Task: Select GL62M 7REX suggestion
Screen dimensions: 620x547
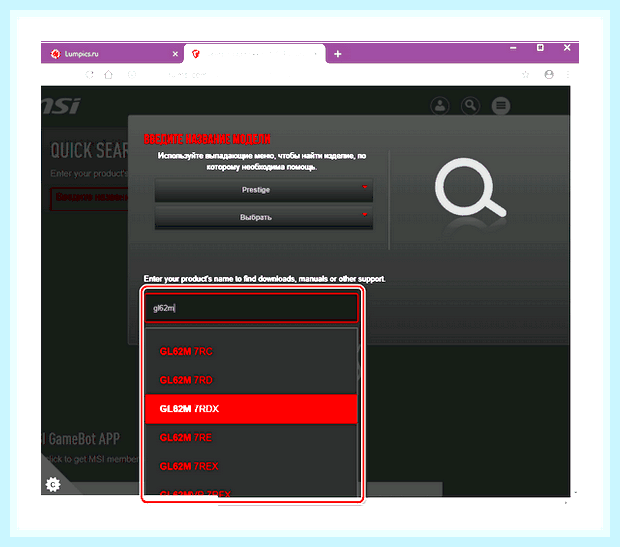Action: (x=251, y=466)
